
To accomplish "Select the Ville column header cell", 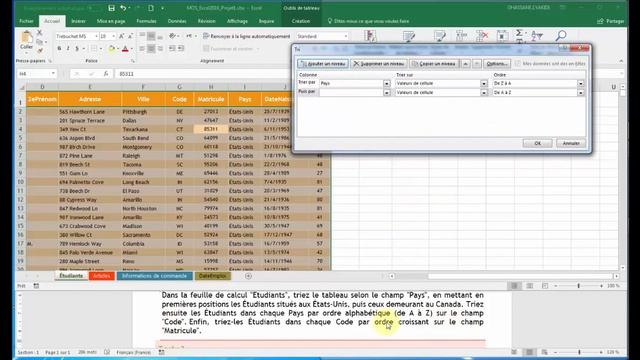I will (x=143, y=99).
